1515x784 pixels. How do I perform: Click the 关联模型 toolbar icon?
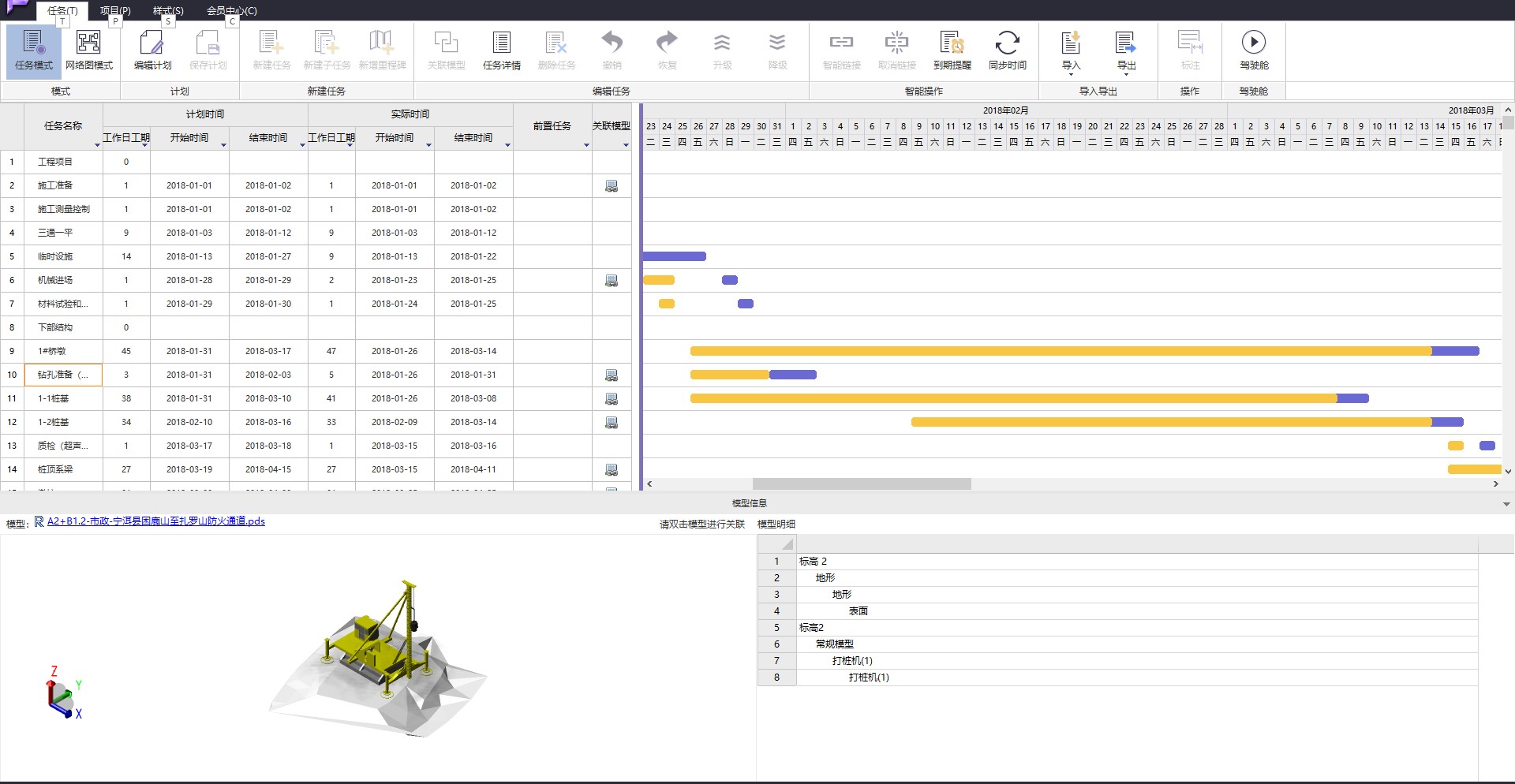click(446, 50)
